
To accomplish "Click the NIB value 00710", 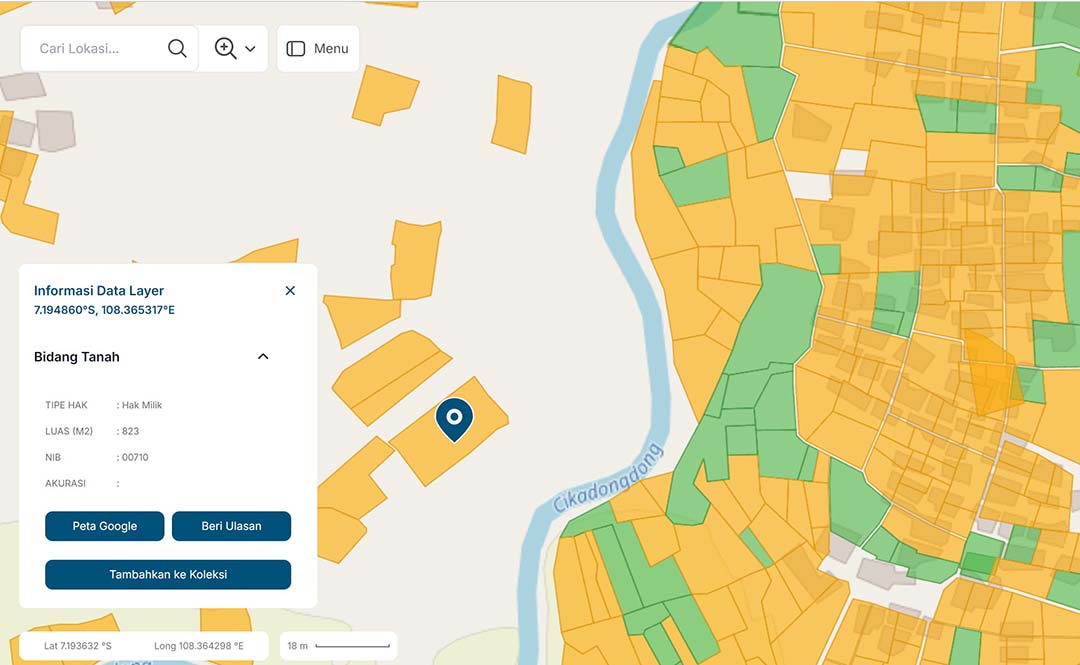I will pos(134,457).
